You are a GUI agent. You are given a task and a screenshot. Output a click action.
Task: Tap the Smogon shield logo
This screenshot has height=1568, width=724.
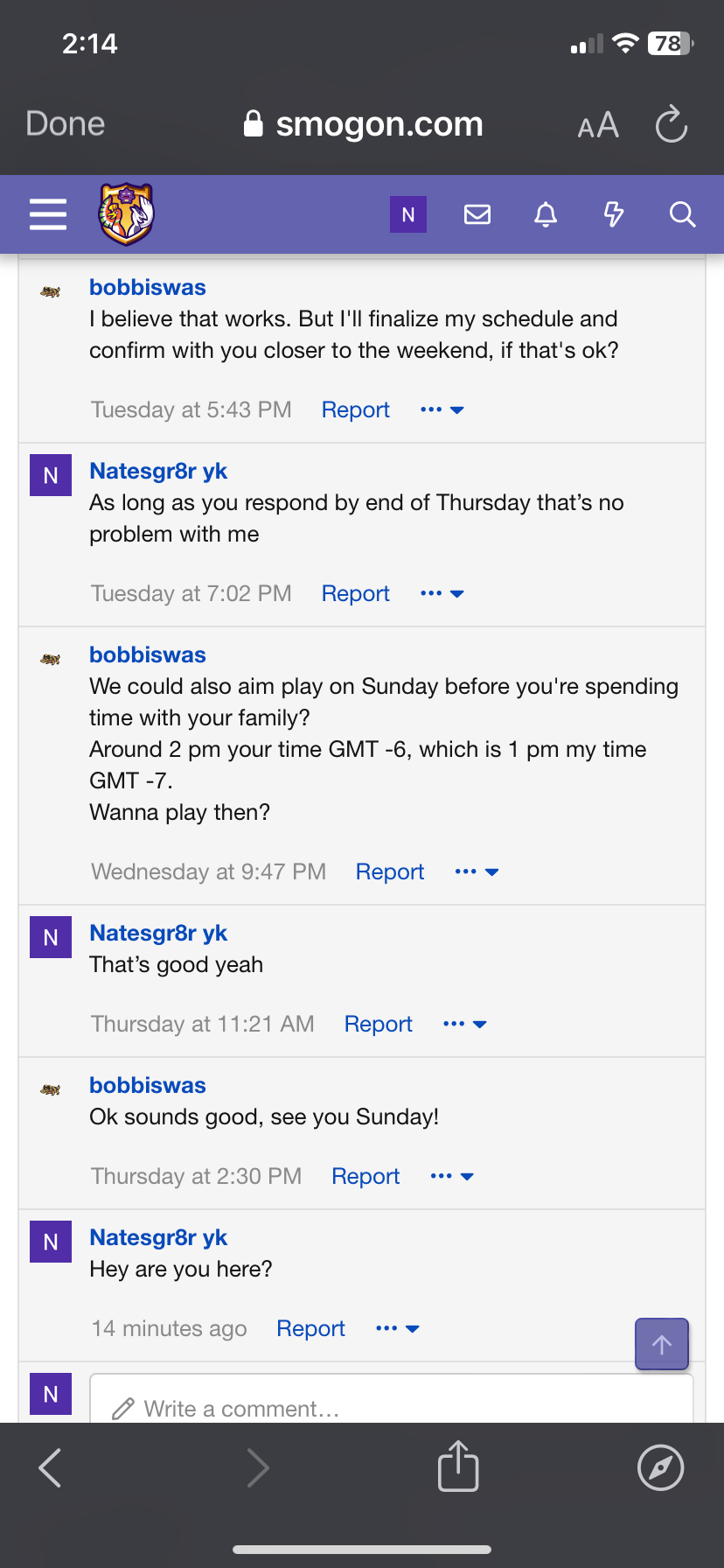(x=127, y=213)
